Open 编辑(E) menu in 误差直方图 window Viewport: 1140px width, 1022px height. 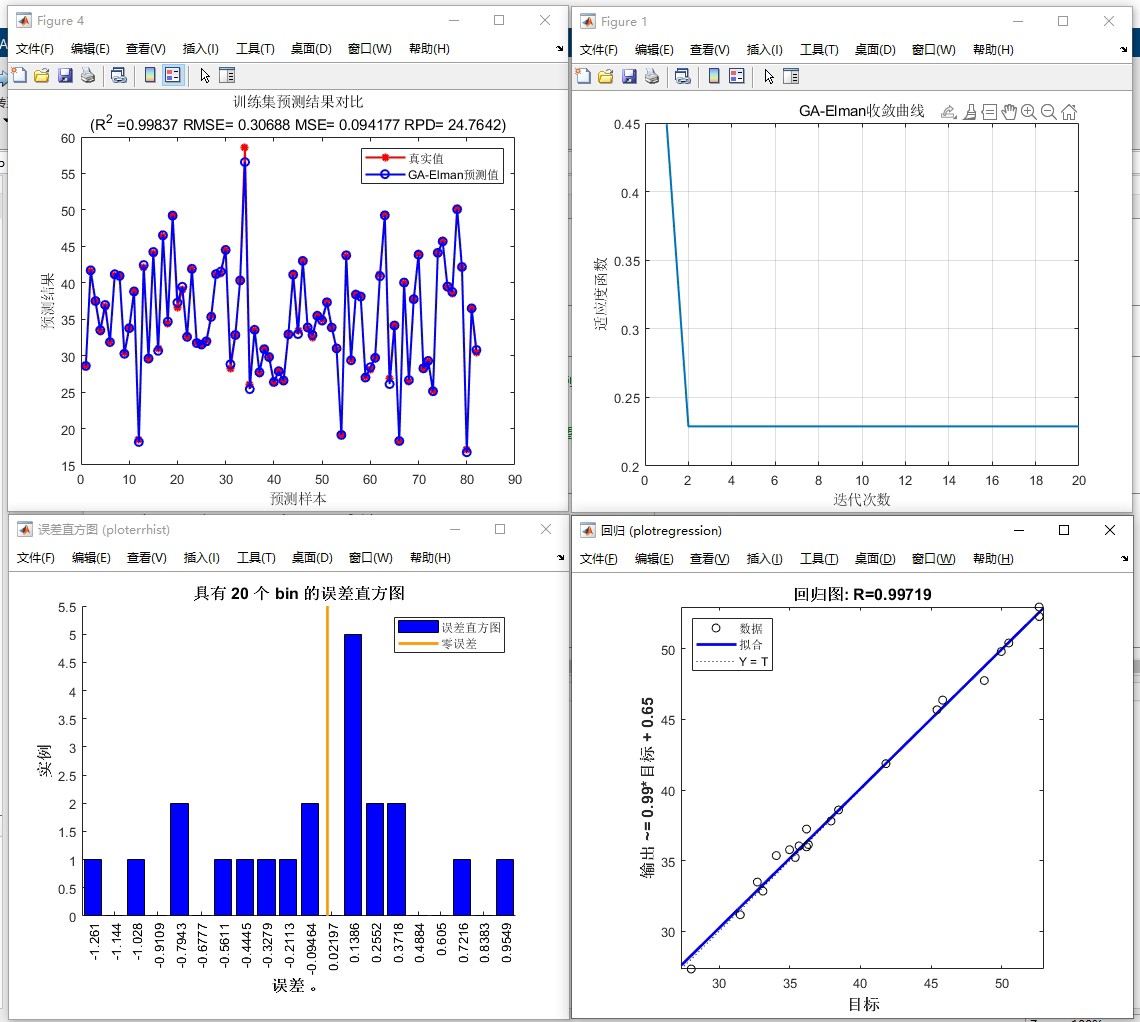coord(91,558)
